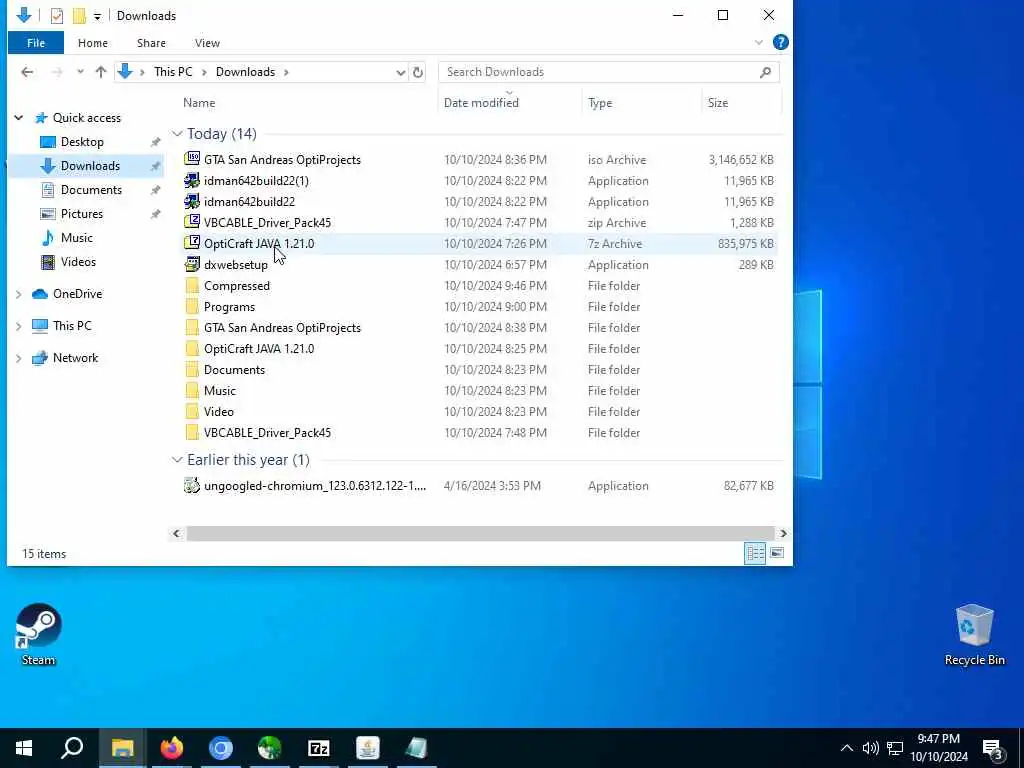The height and width of the screenshot is (768, 1024).
Task: Click the 3,146,652 KB size cell
Action: pos(741,160)
